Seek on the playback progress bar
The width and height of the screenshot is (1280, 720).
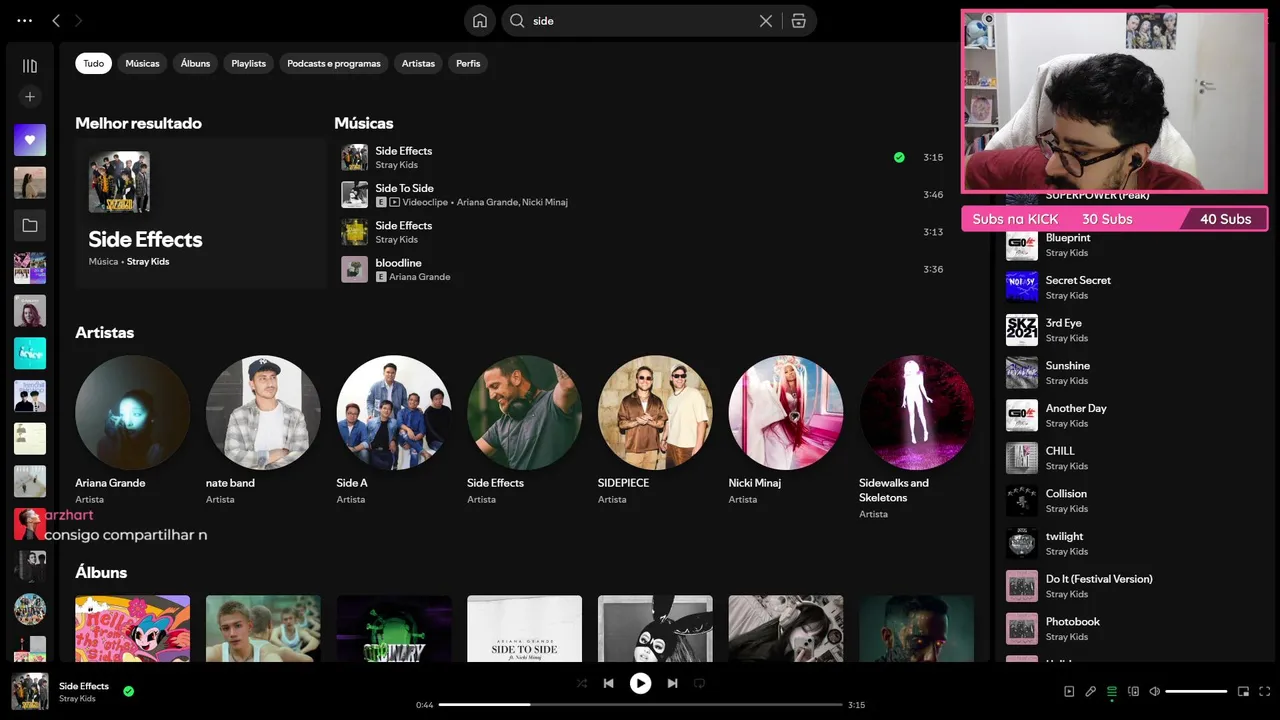pyautogui.click(x=640, y=705)
